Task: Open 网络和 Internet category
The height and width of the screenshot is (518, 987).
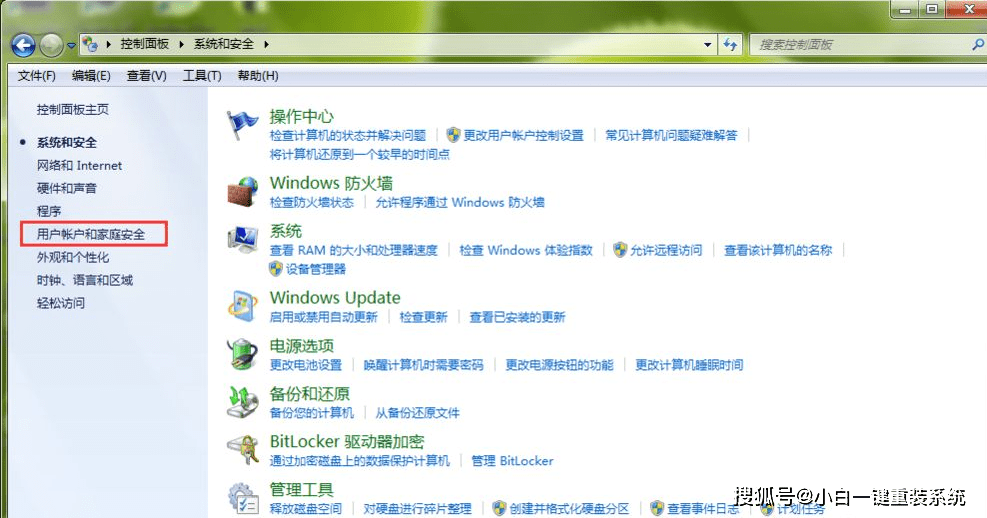Action: point(79,166)
